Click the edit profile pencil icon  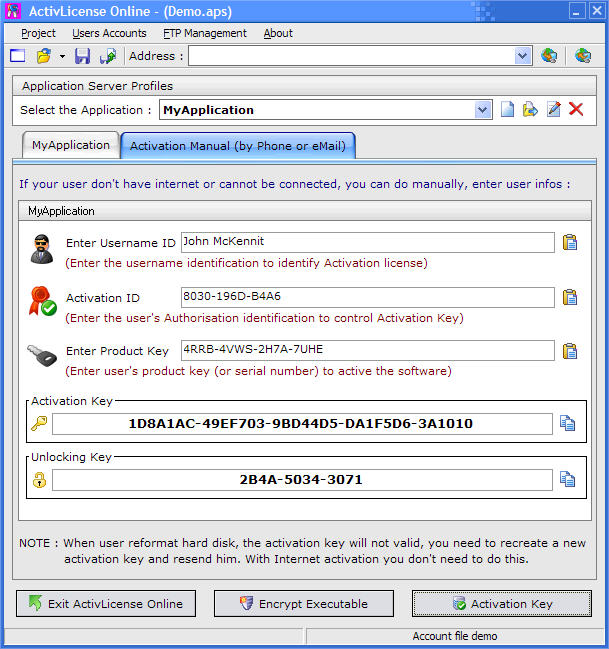coord(554,109)
